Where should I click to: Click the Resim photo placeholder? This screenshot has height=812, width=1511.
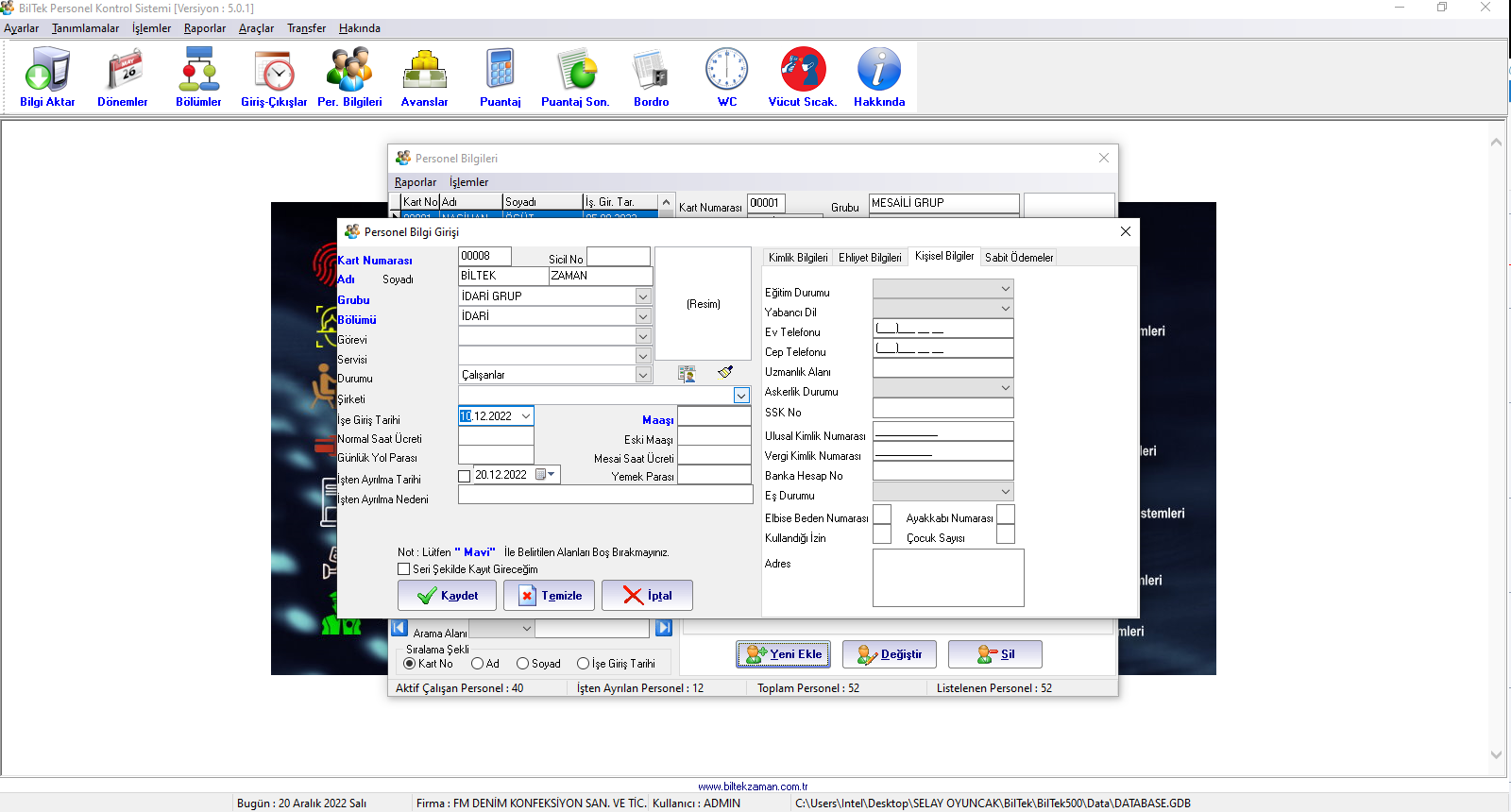[703, 304]
